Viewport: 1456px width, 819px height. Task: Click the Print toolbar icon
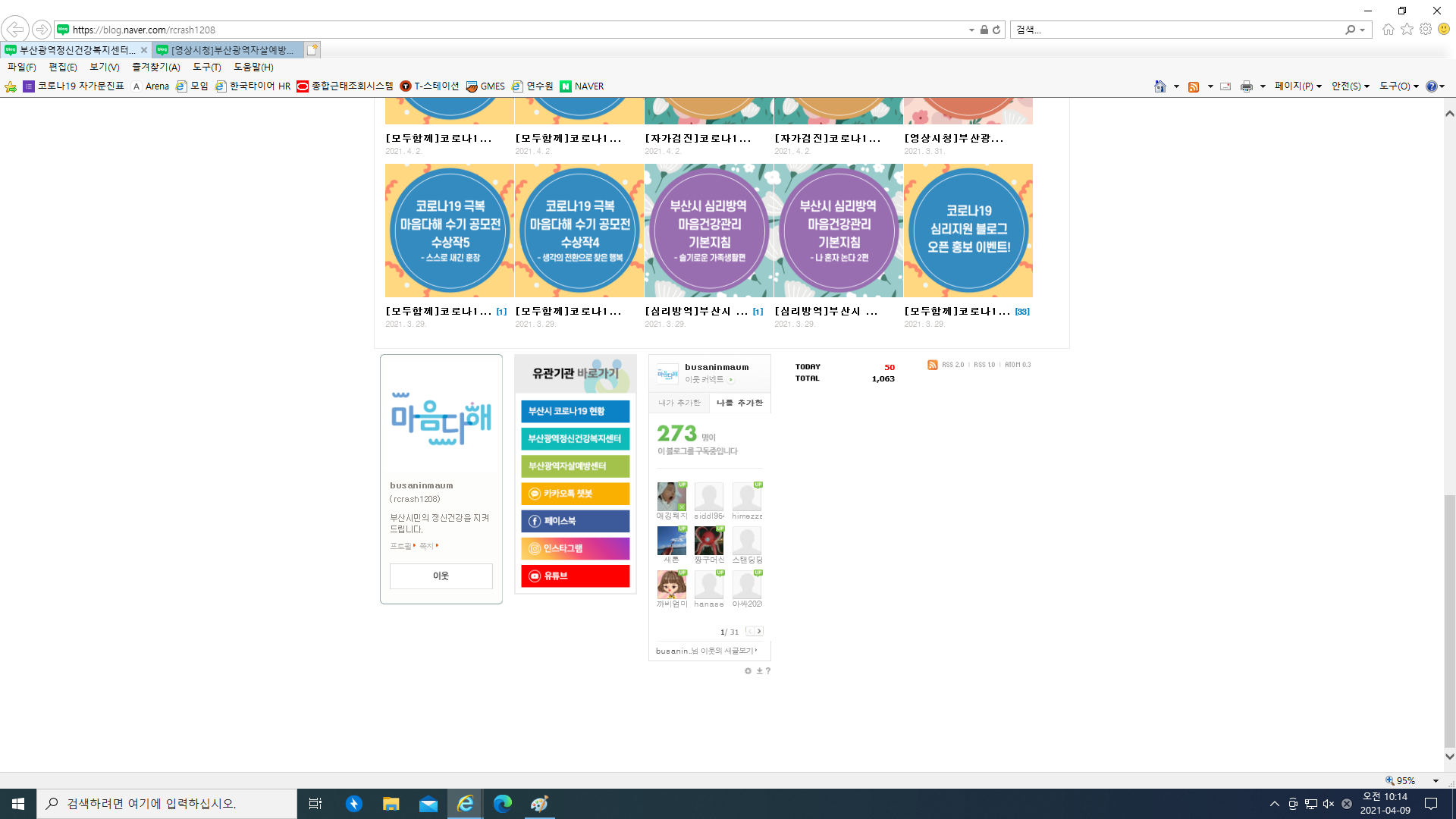(1246, 86)
